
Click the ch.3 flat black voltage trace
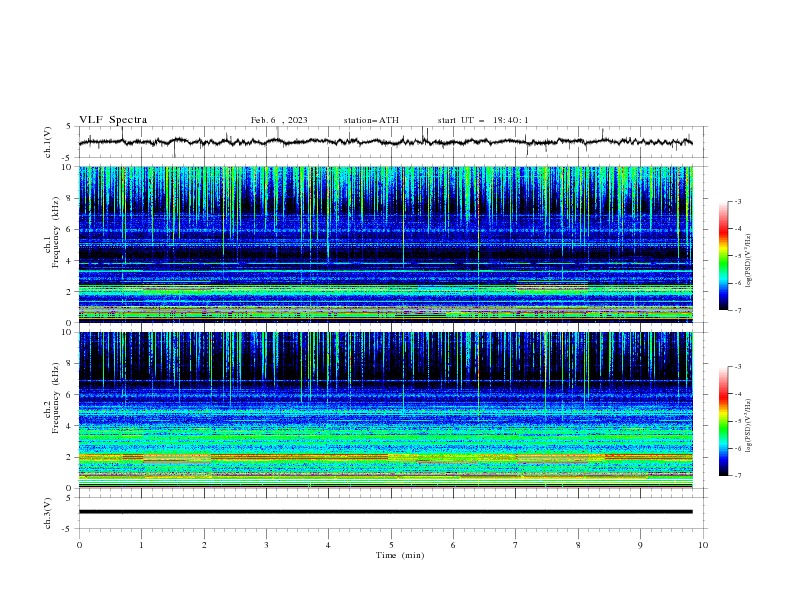(x=385, y=512)
